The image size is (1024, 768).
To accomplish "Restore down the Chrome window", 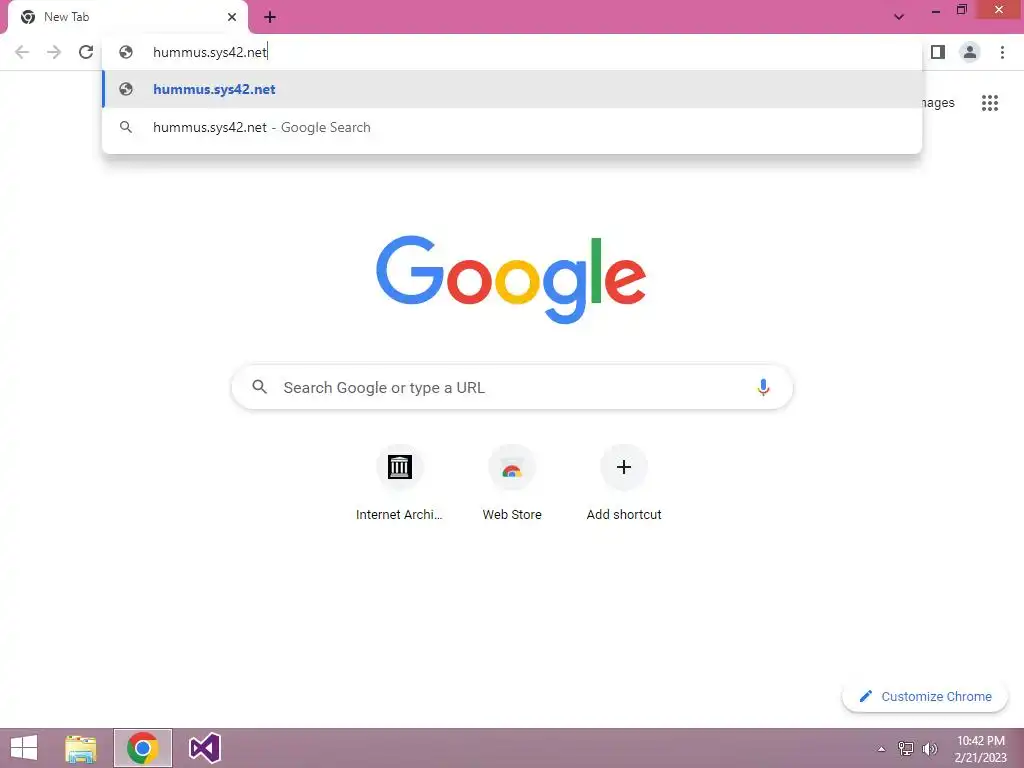I will point(962,10).
